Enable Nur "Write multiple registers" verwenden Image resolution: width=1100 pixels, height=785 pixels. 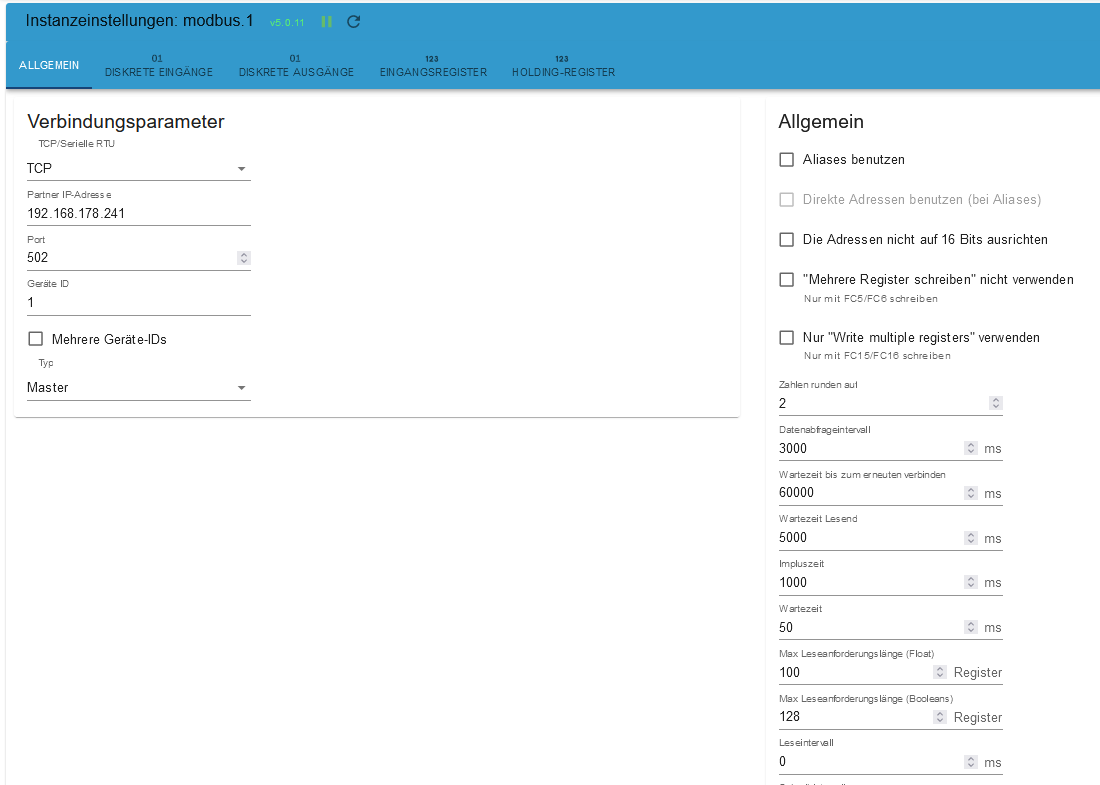787,338
